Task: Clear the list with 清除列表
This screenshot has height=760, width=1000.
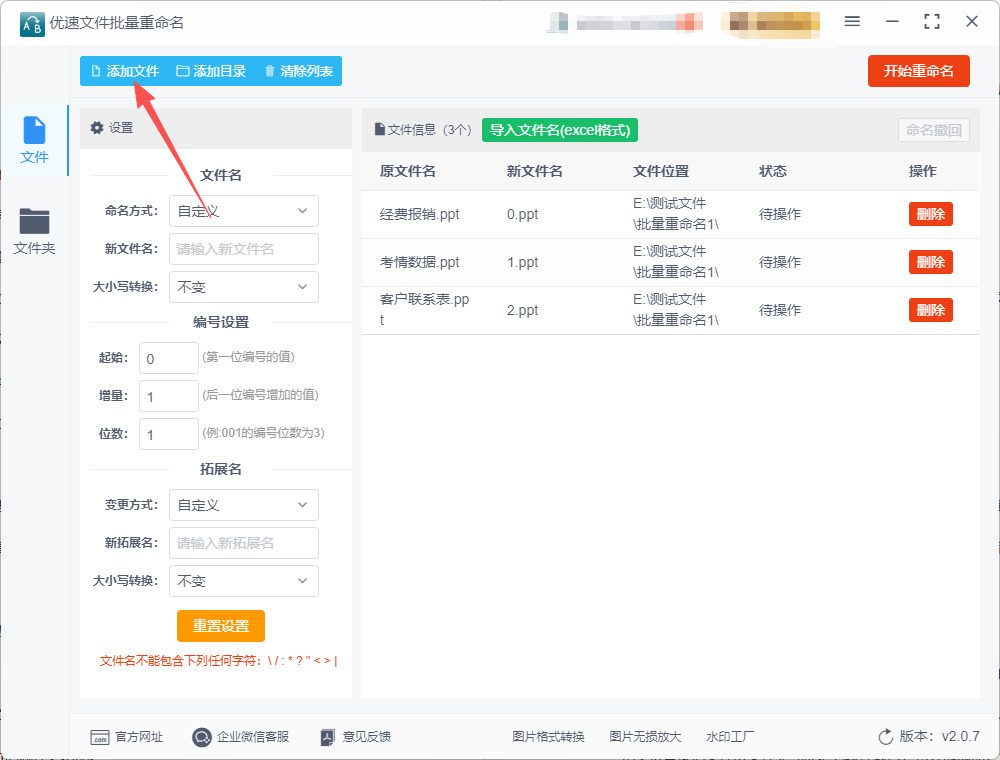Action: click(298, 71)
